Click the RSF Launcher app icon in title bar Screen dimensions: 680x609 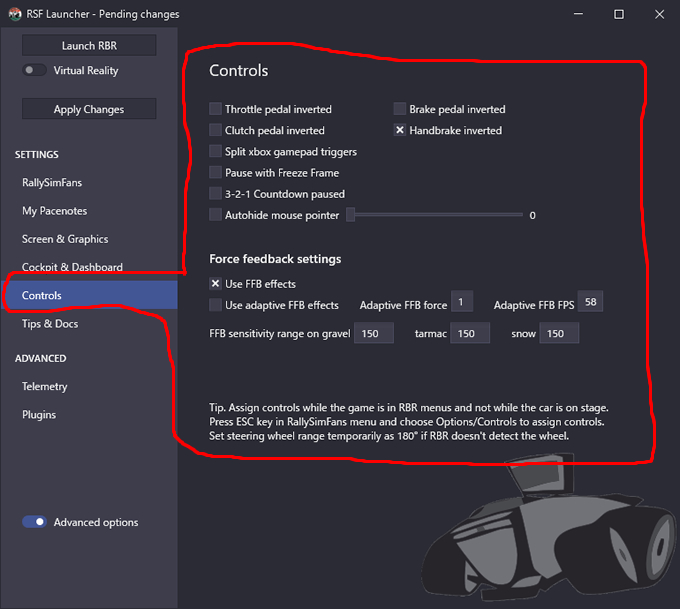(x=15, y=14)
